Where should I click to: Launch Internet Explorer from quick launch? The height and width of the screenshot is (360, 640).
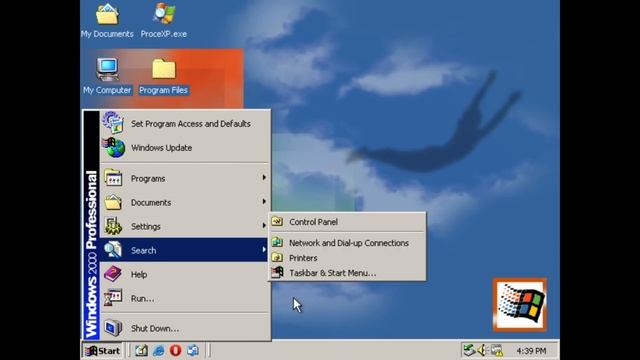[x=158, y=350]
